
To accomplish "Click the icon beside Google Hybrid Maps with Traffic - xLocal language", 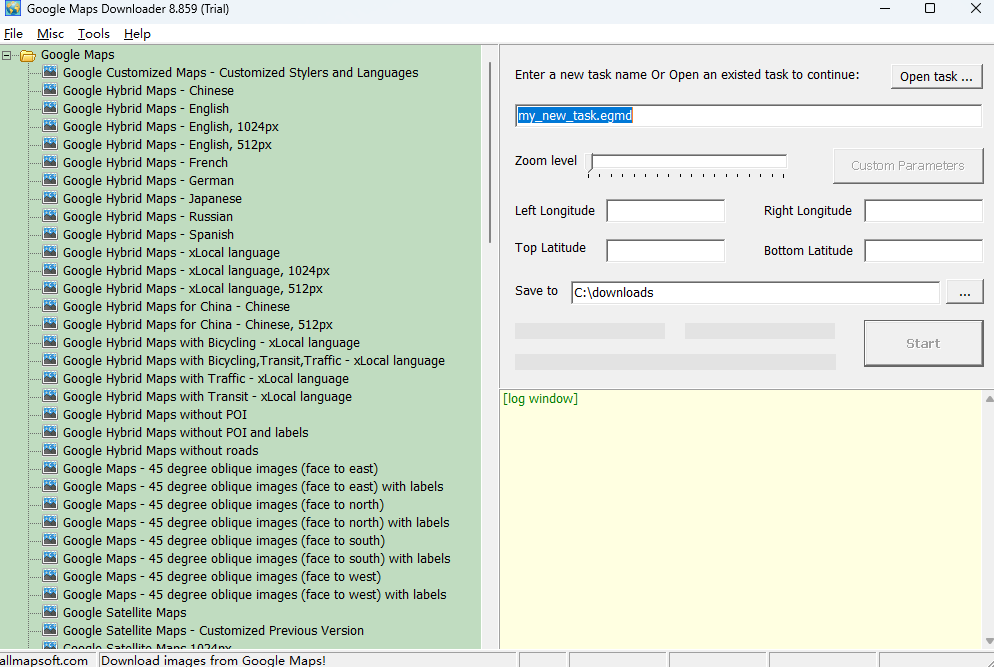I will [x=49, y=378].
